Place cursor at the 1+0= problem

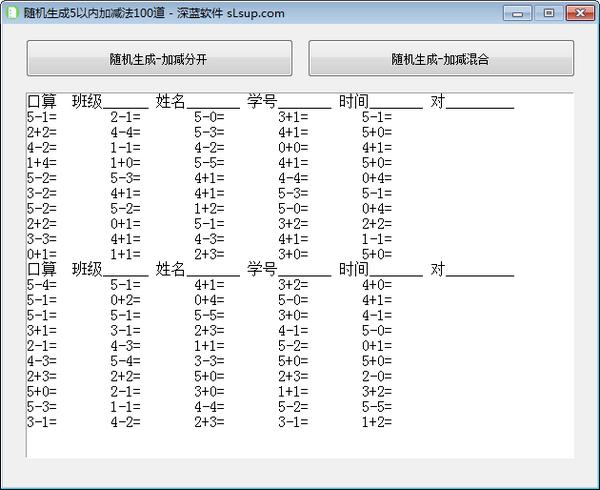point(125,162)
